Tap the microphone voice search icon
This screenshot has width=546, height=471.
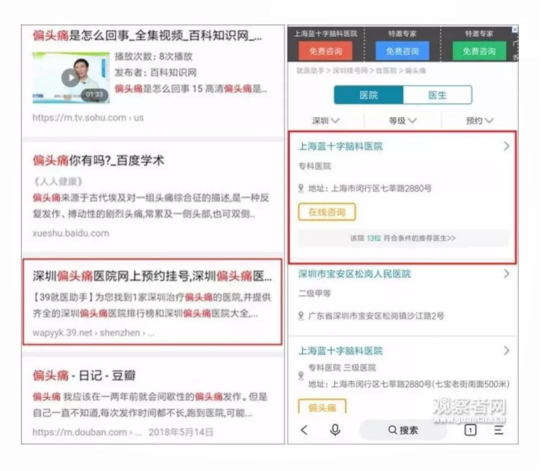tap(335, 430)
